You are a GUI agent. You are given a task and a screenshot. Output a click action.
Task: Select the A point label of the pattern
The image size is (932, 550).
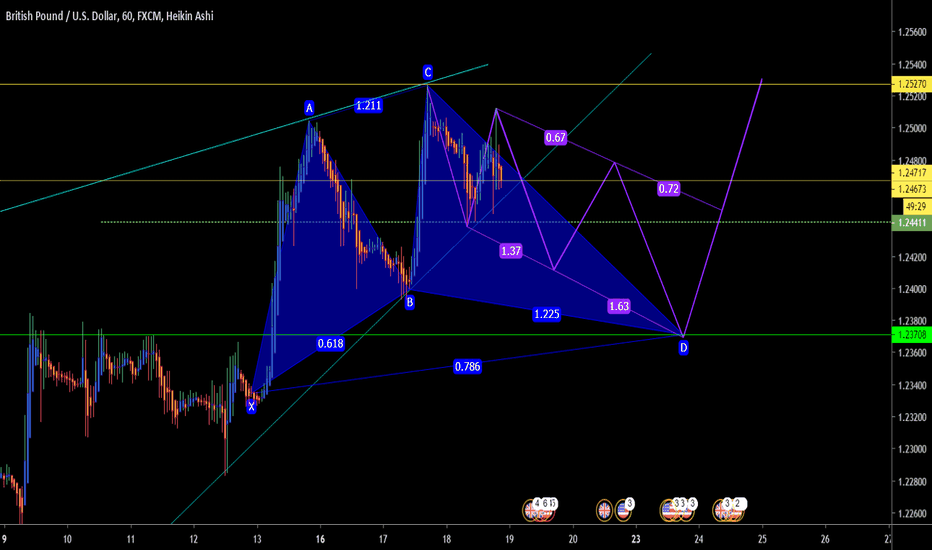point(309,108)
